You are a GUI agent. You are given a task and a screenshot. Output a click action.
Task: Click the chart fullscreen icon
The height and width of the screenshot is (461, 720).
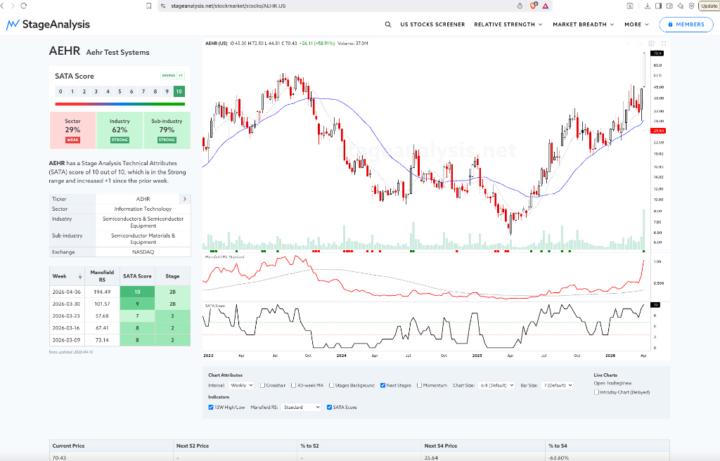[663, 44]
